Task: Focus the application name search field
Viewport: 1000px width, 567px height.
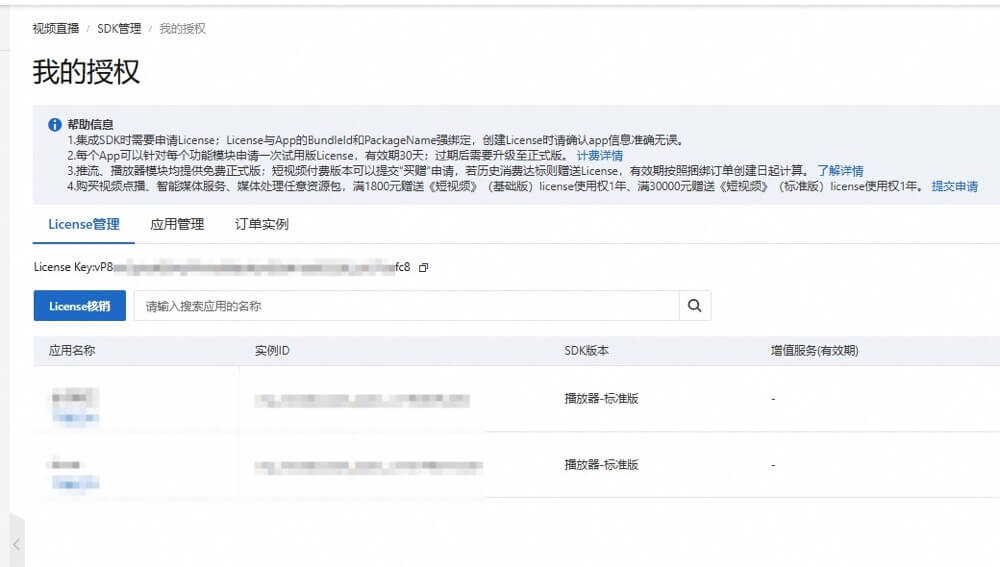Action: point(407,306)
